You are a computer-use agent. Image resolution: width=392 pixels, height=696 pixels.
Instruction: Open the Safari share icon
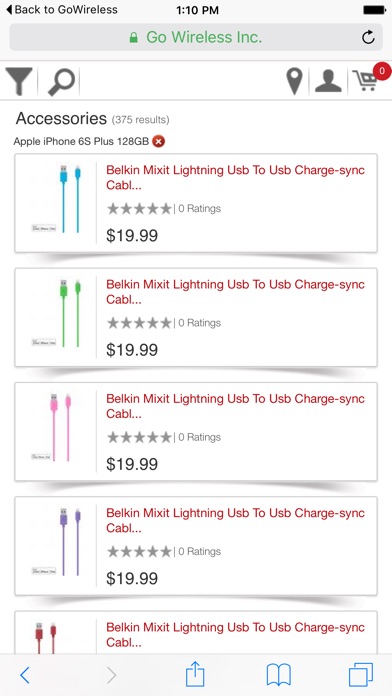pos(195,674)
